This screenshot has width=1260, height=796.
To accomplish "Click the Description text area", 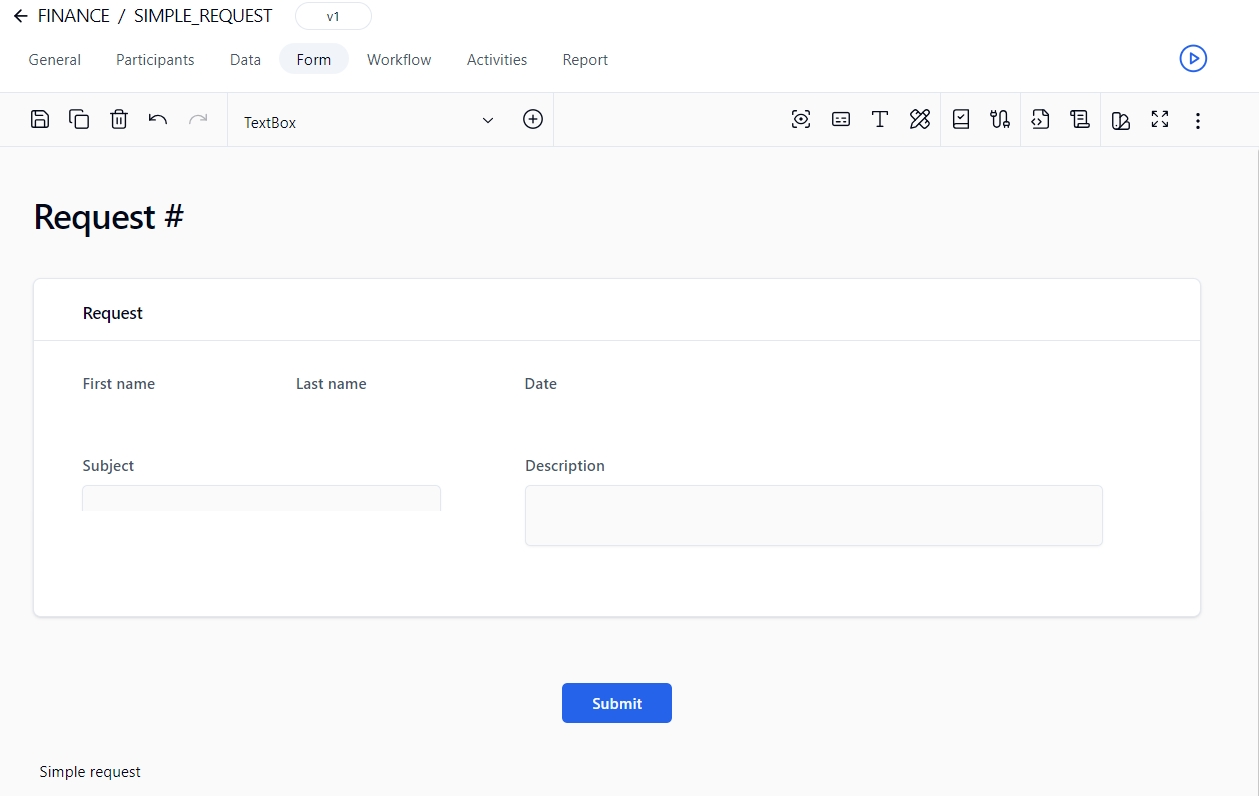I will 813,516.
